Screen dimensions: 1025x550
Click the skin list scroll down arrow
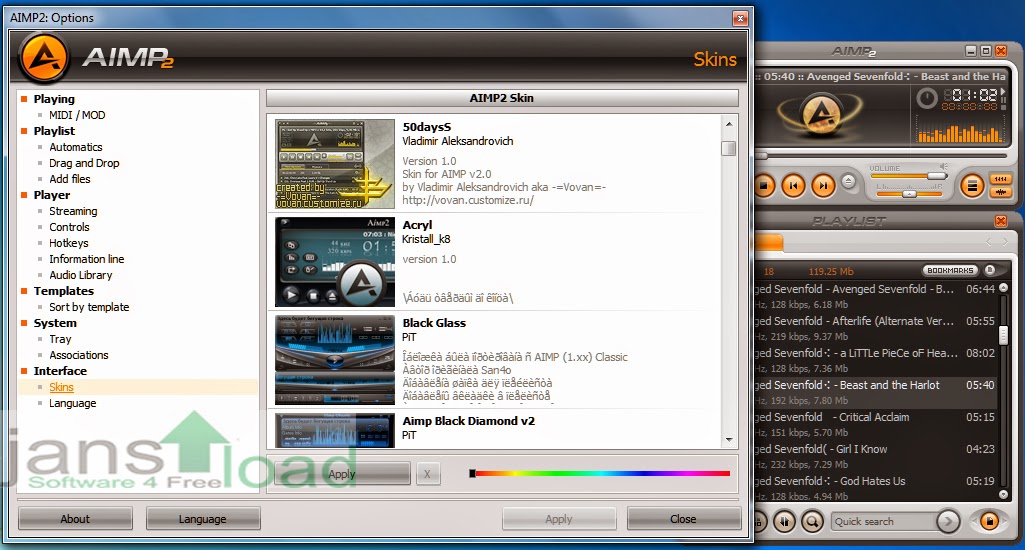(729, 440)
